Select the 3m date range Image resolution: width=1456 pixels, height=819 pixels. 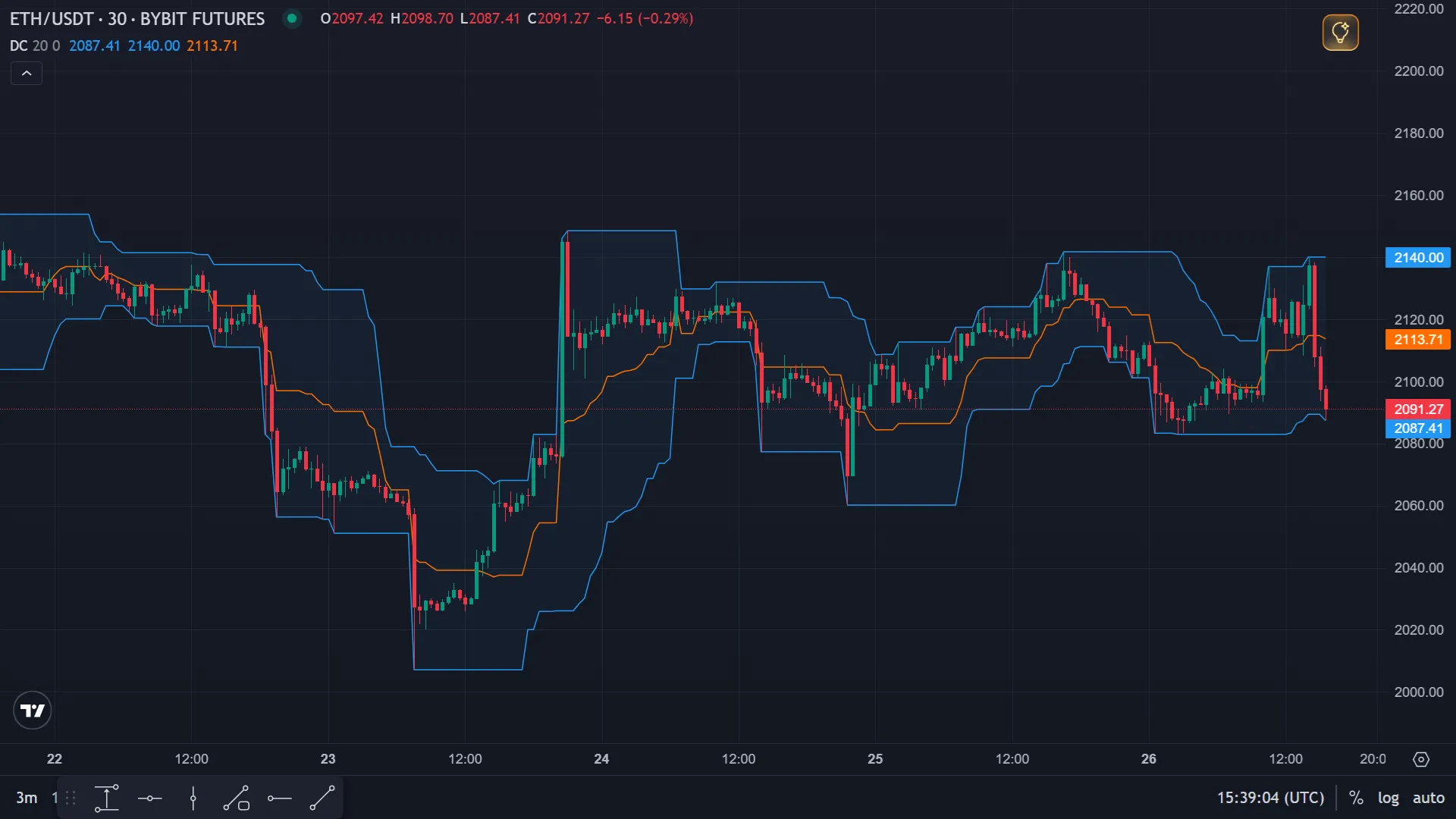27,798
